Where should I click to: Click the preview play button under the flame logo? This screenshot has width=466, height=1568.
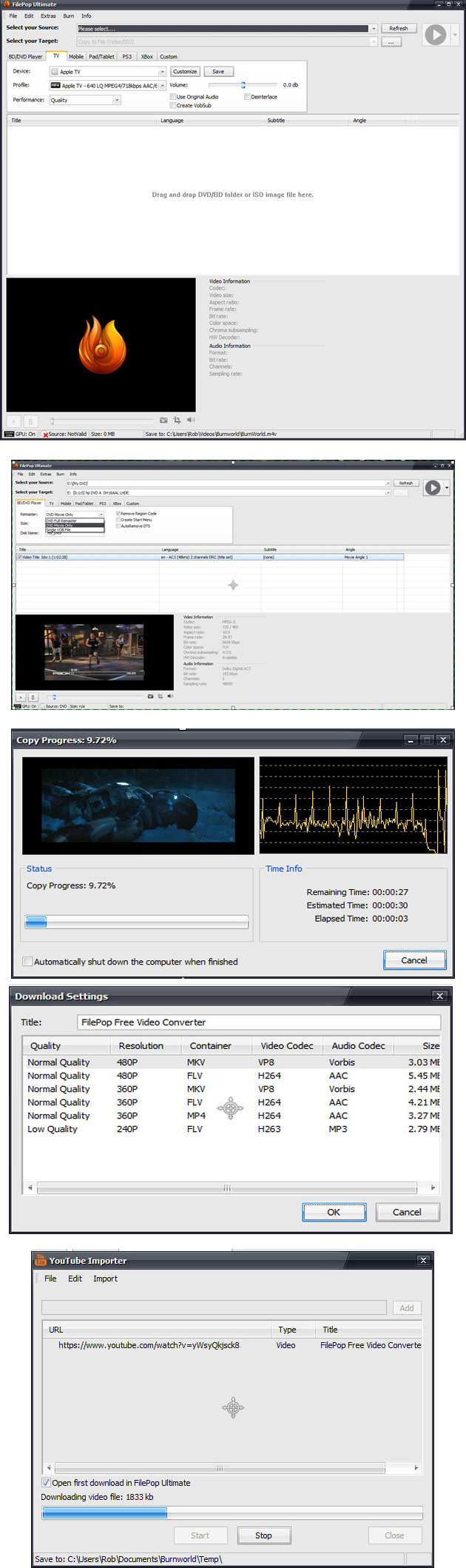click(x=13, y=421)
